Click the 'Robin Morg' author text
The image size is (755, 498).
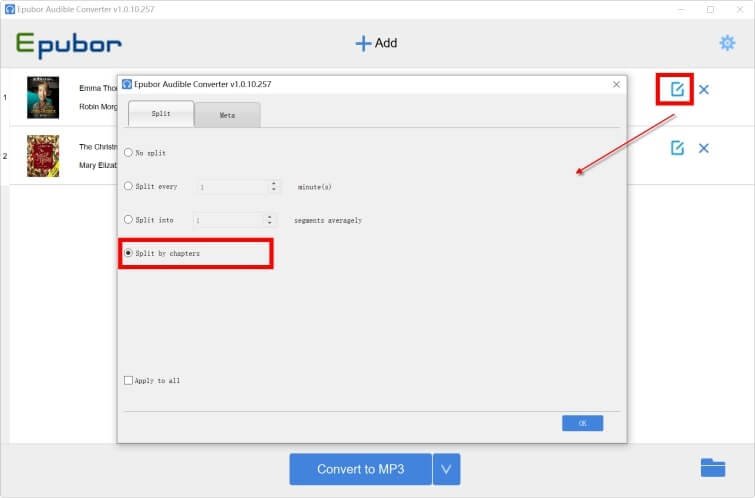(x=98, y=107)
